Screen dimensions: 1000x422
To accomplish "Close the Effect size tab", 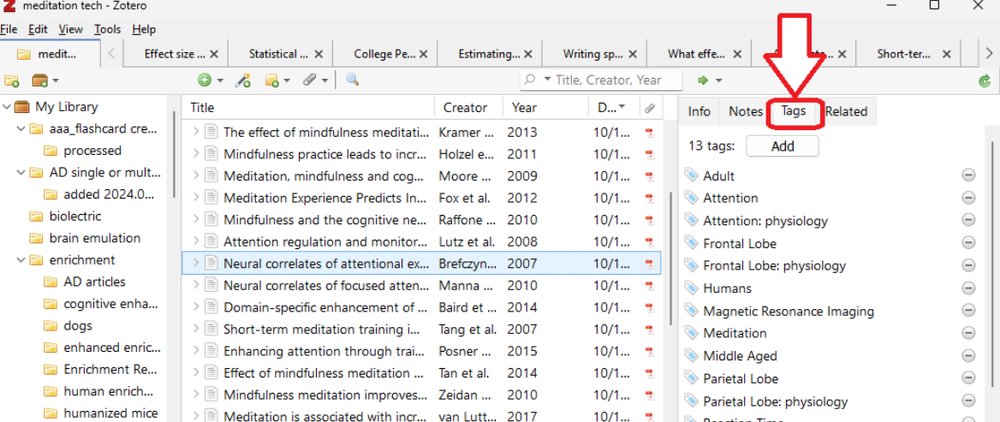I will coord(214,54).
